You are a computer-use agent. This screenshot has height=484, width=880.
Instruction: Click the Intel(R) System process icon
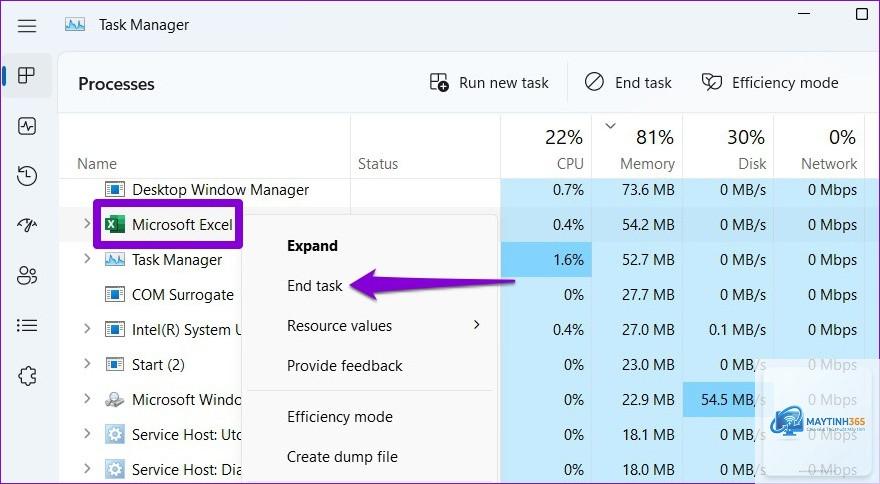(115, 329)
